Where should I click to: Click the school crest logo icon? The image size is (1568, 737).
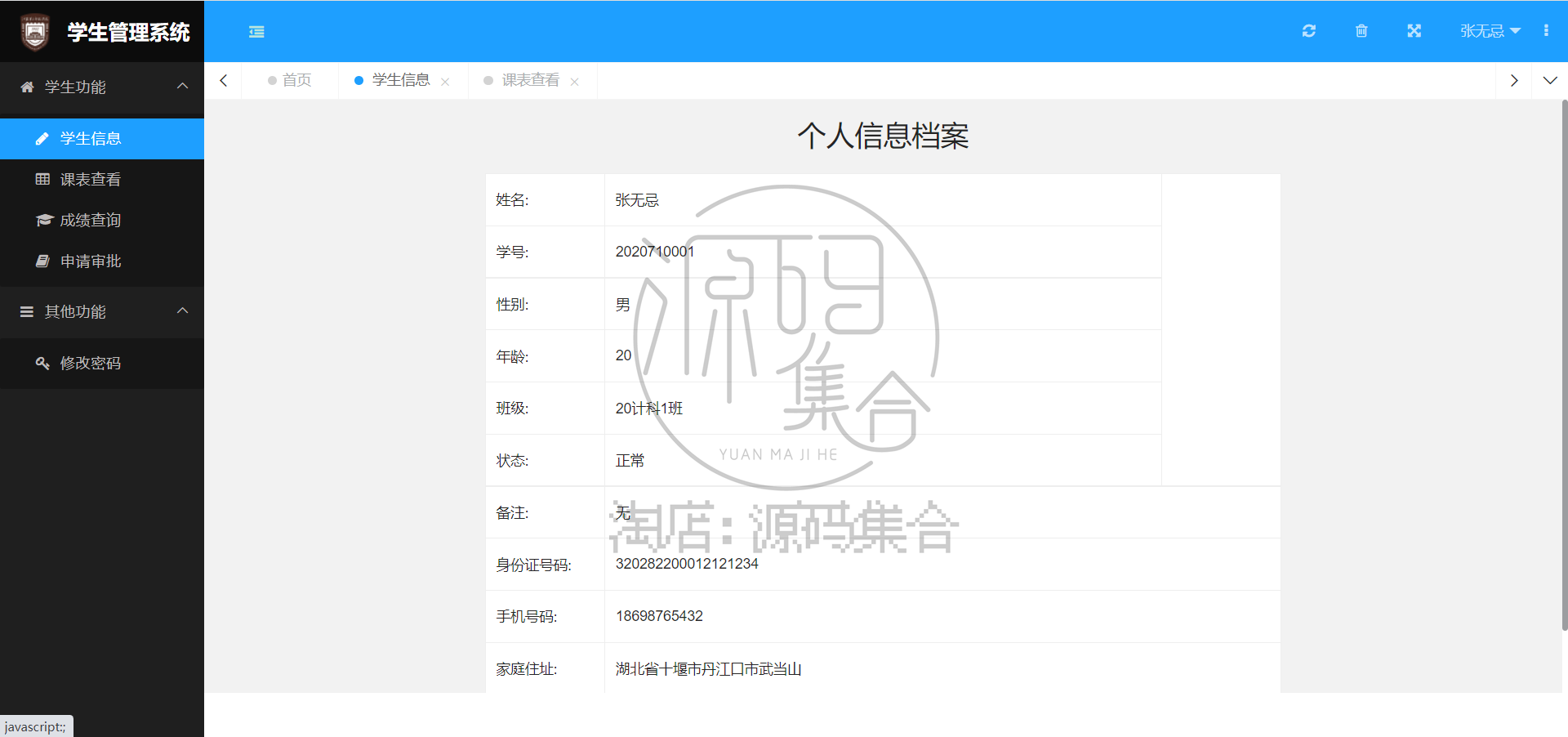(x=34, y=32)
